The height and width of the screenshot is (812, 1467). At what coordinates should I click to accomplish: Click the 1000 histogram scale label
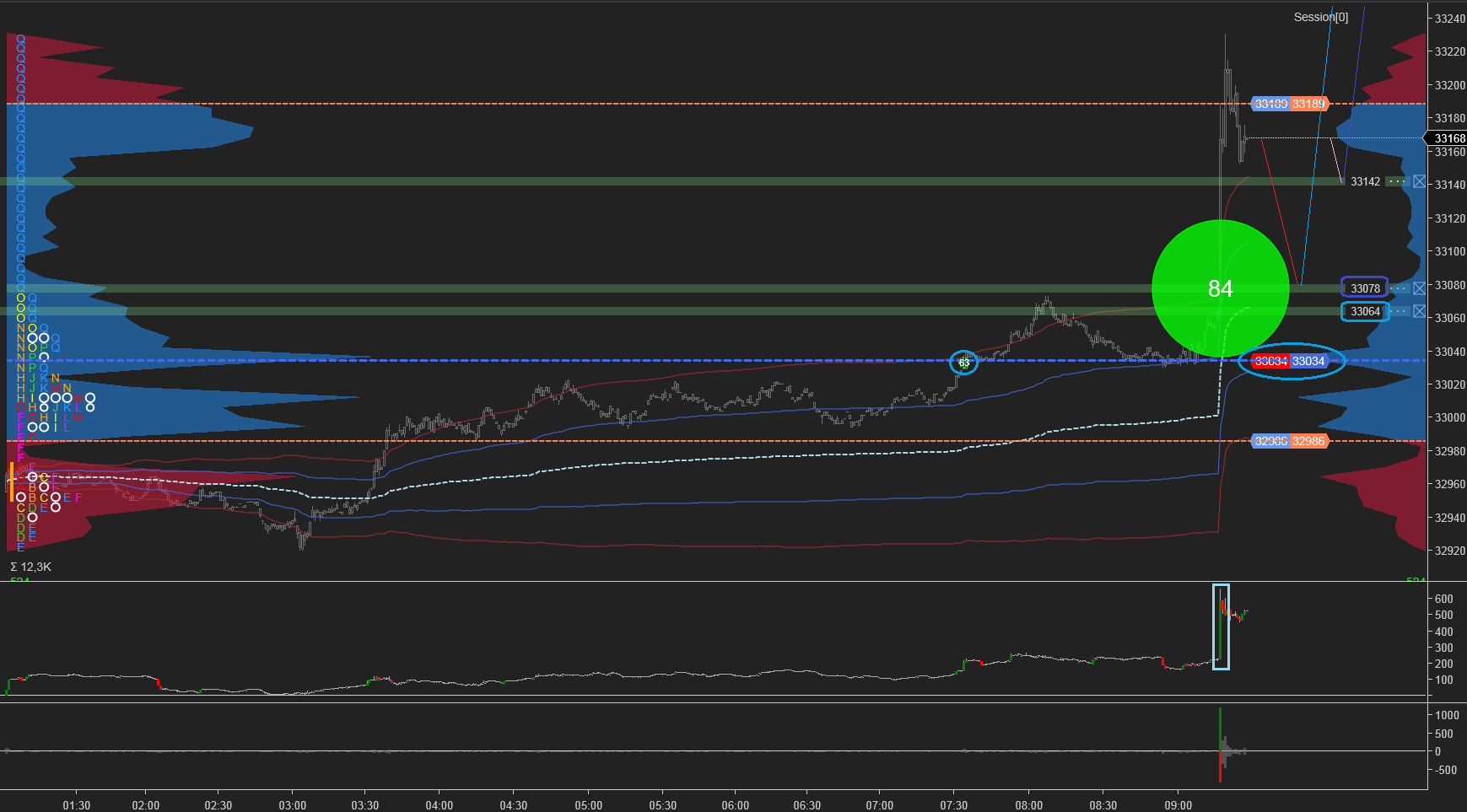(1447, 715)
